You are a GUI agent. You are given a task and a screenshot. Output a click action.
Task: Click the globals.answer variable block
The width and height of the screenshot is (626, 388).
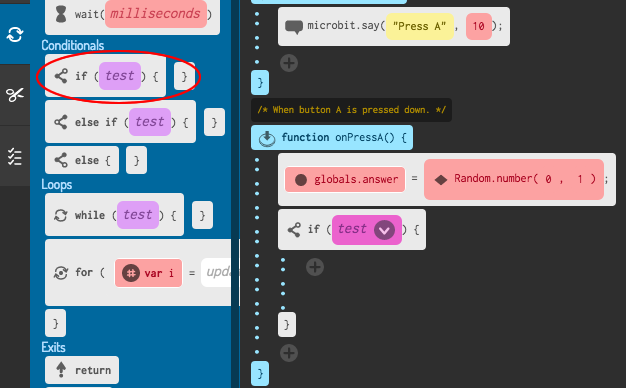point(345,180)
